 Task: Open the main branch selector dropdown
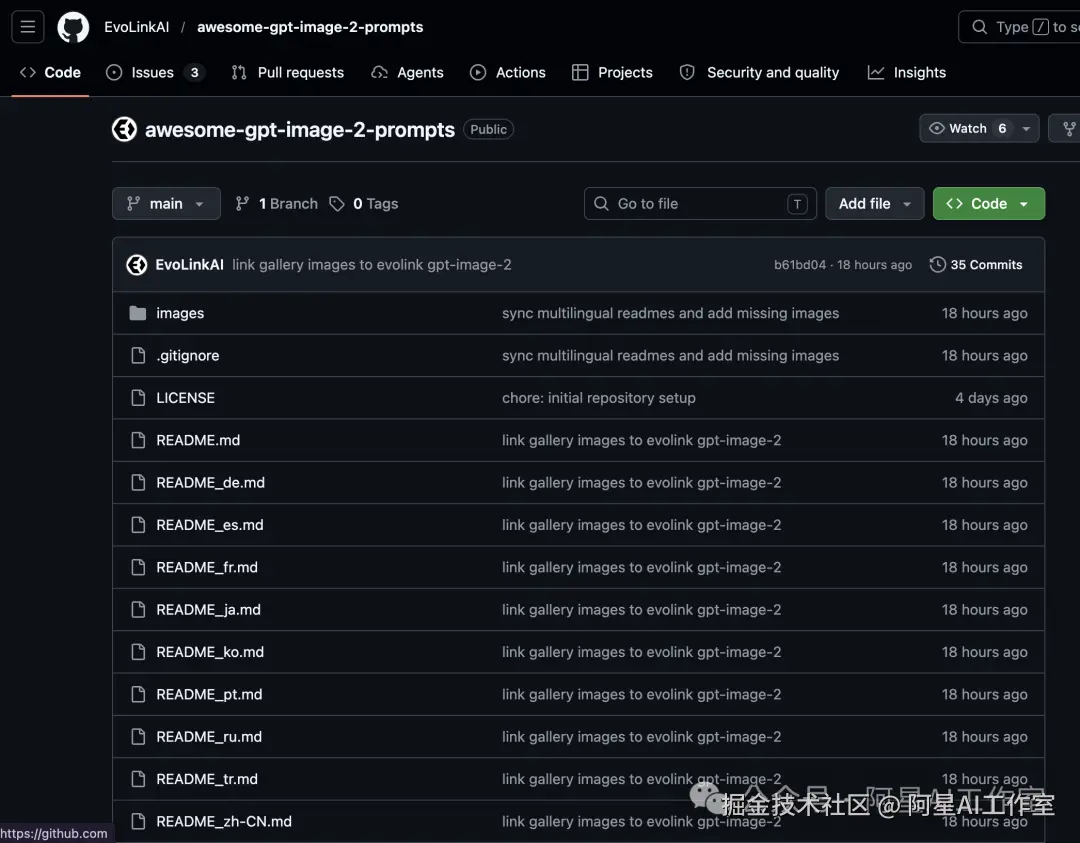(x=166, y=204)
